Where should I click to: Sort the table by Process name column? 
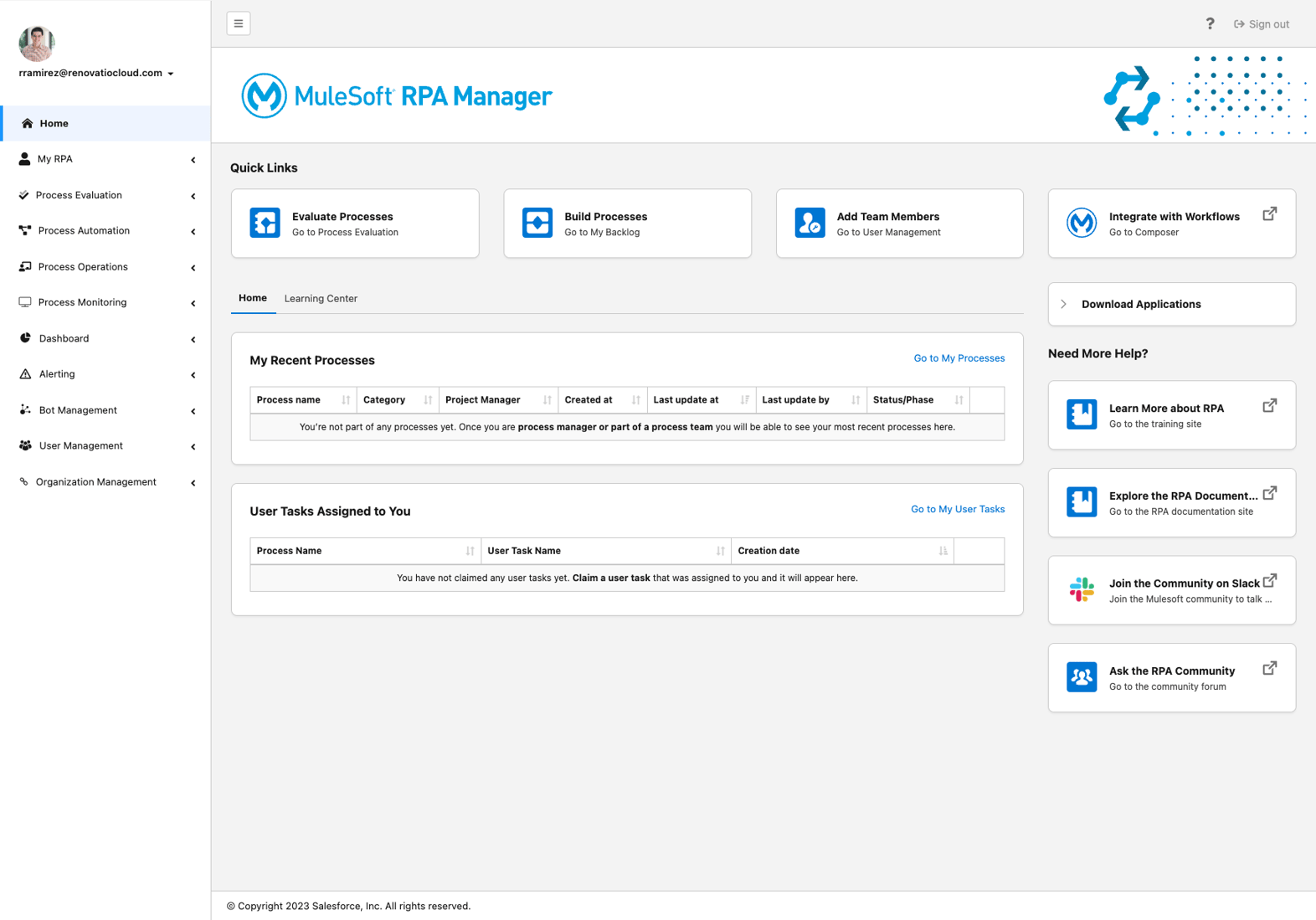(x=346, y=400)
